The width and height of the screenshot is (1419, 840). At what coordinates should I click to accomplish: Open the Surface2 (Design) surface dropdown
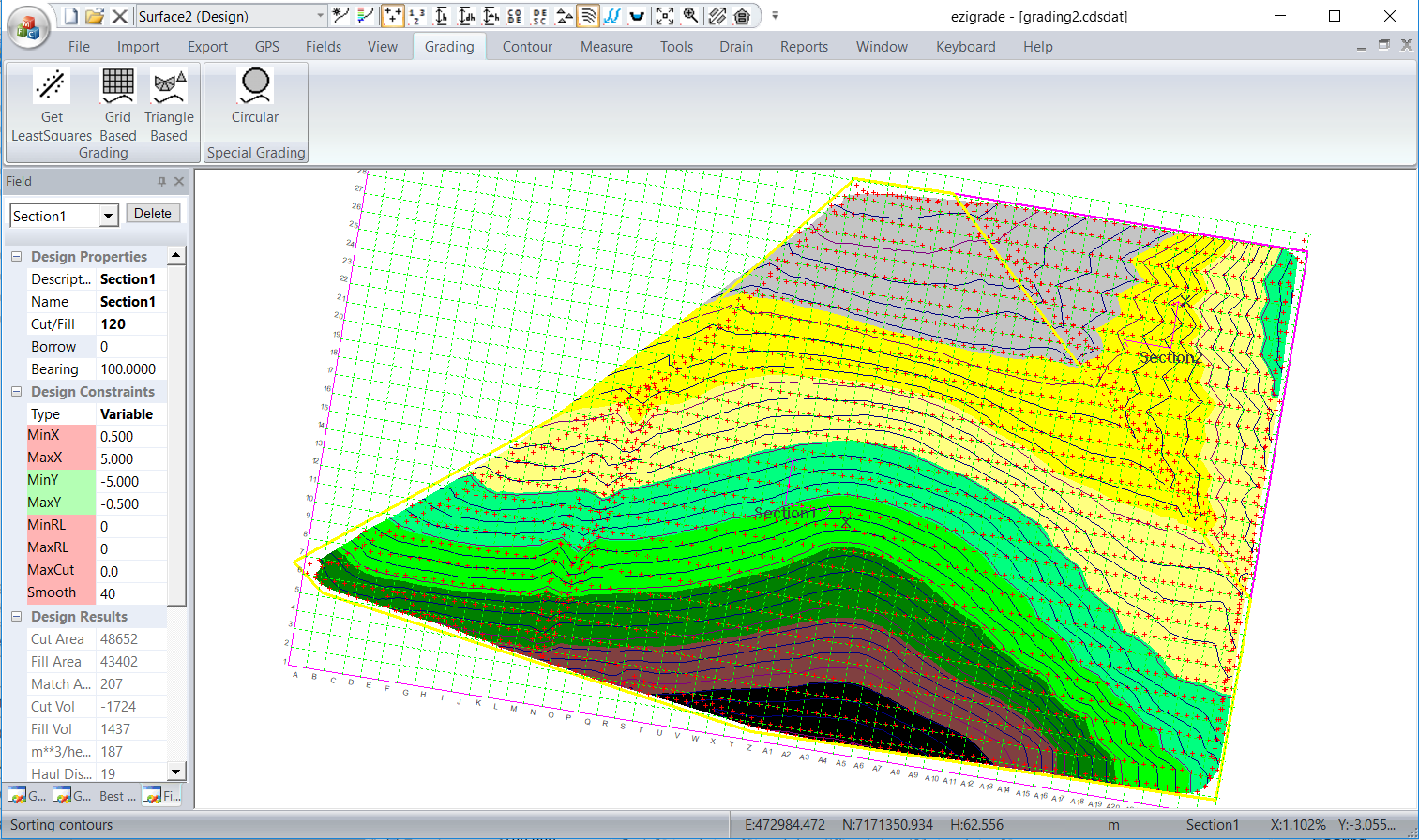320,16
